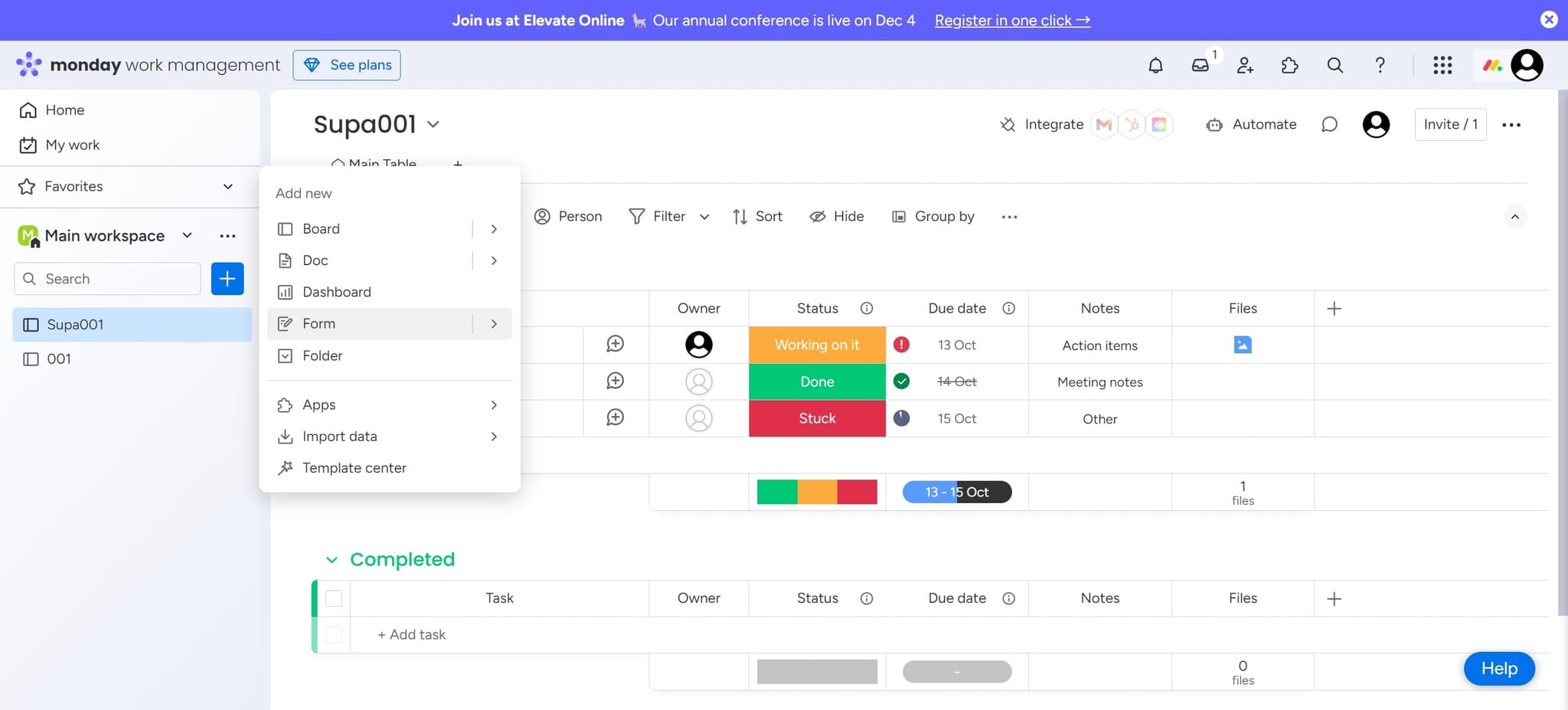Collapse the Completed group chevron
Viewport: 1568px width, 710px height.
pyautogui.click(x=332, y=559)
